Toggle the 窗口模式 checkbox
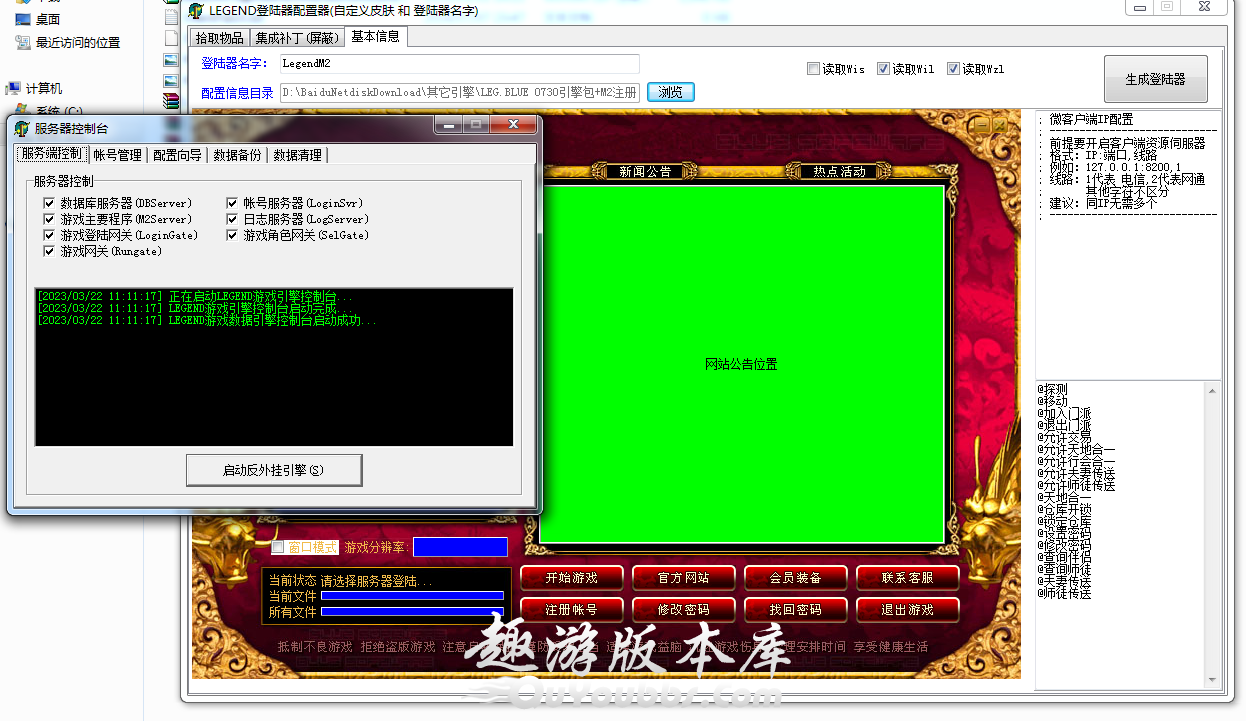The height and width of the screenshot is (721, 1246). click(x=278, y=547)
